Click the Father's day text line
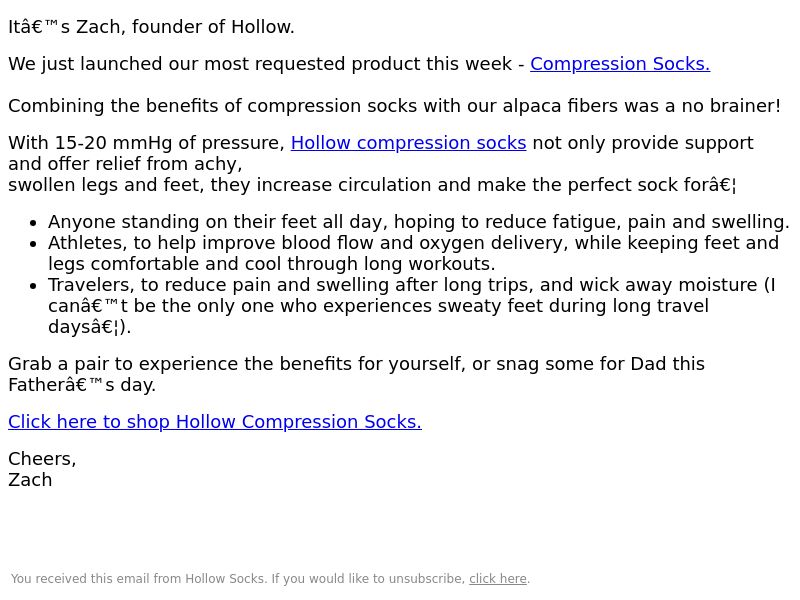 click(82, 385)
